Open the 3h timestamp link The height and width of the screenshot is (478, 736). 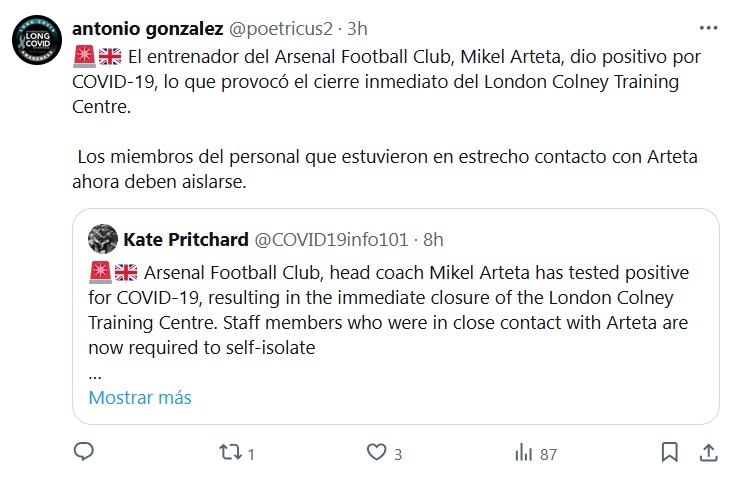click(x=357, y=28)
